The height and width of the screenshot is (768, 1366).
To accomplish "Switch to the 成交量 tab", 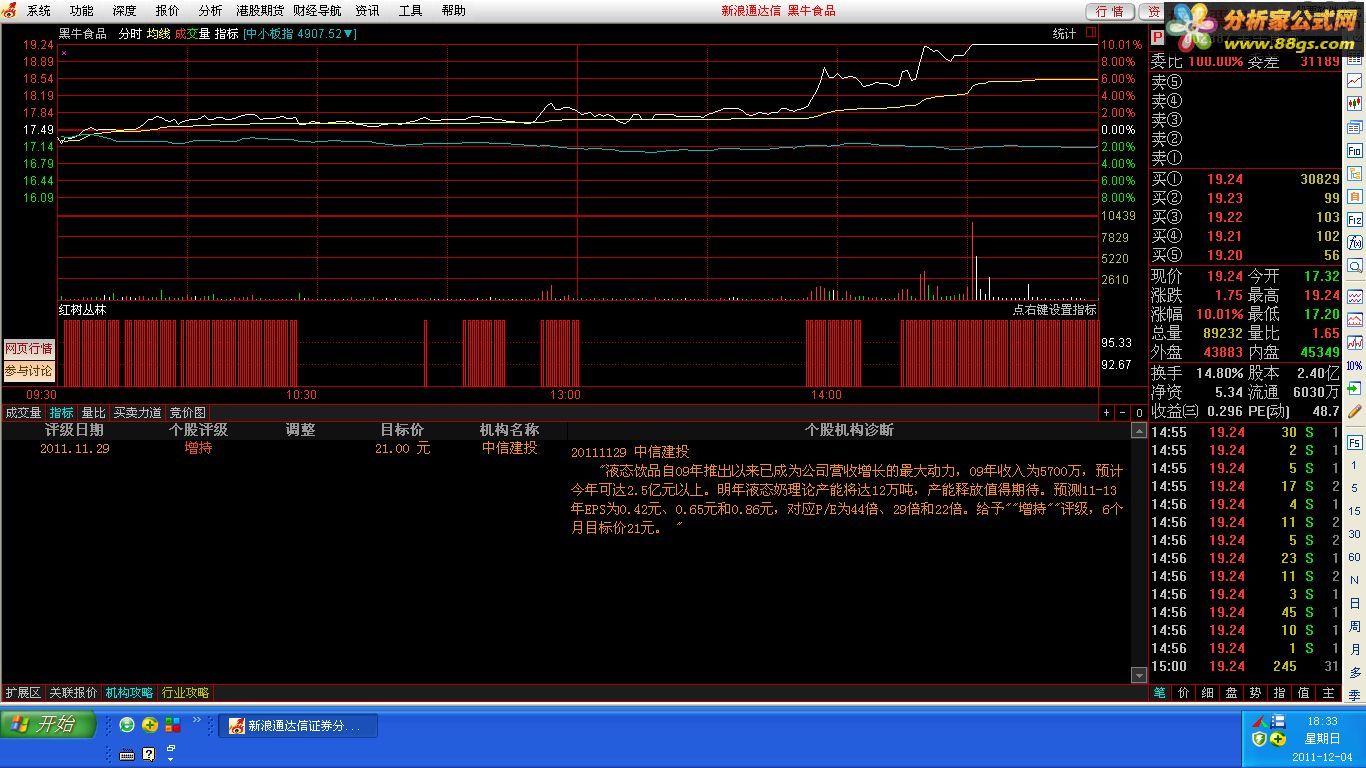I will (x=23, y=413).
